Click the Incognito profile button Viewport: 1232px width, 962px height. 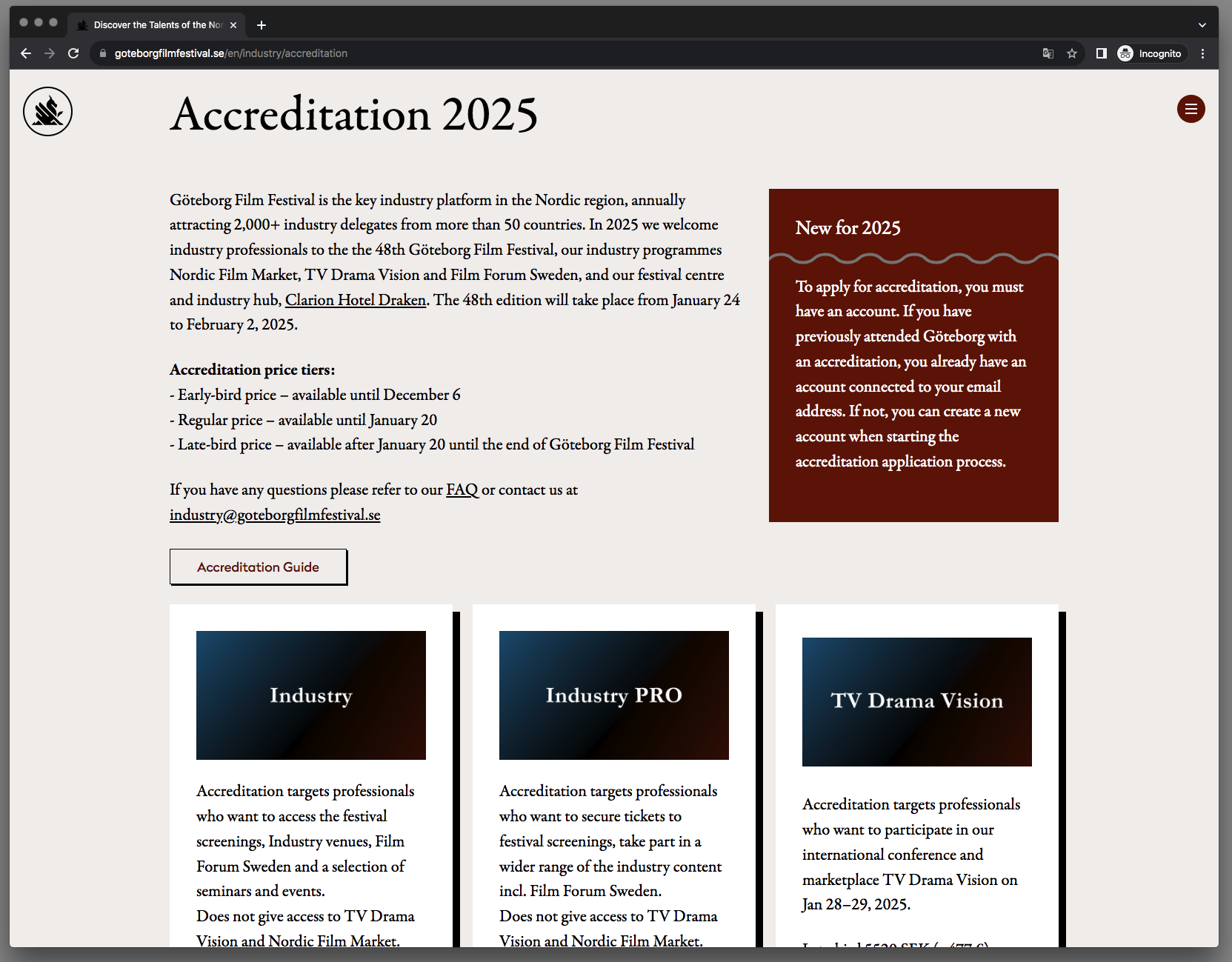(1151, 53)
